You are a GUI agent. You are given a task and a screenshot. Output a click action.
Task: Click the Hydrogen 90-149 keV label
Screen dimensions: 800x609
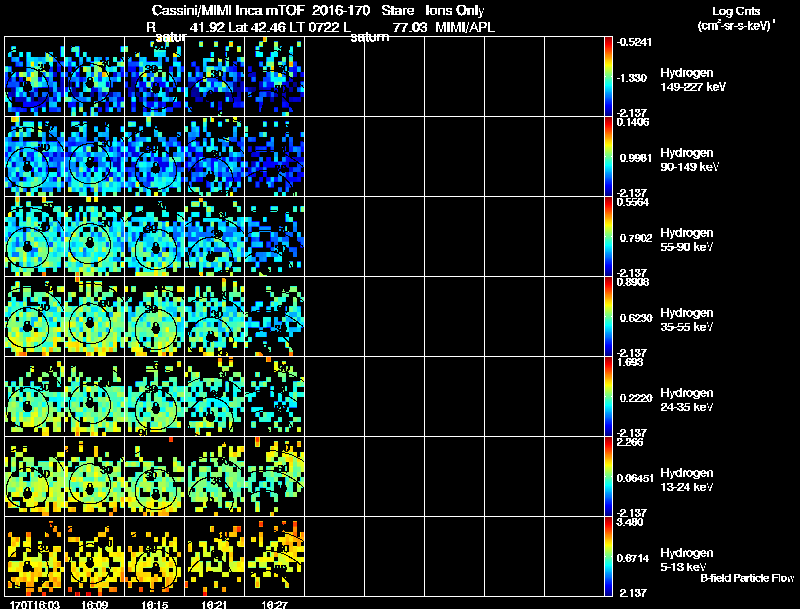tap(687, 159)
